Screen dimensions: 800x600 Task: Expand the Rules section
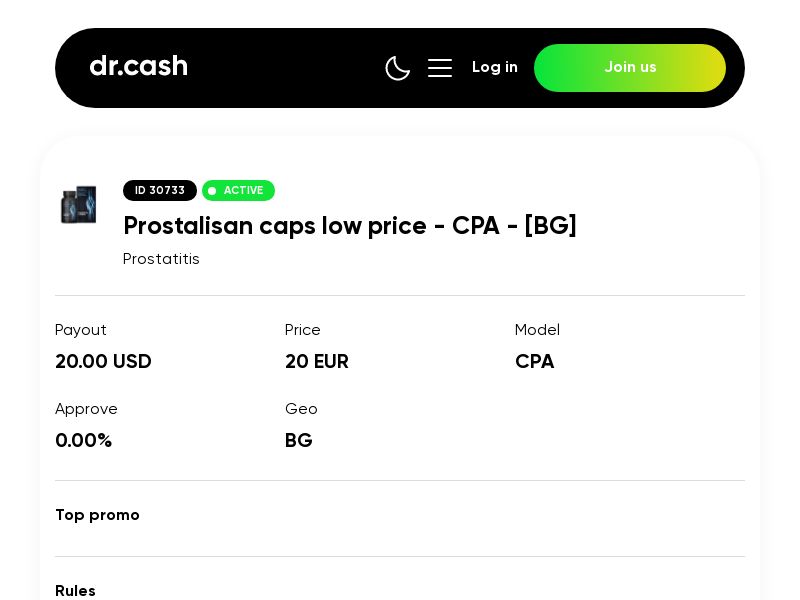(75, 591)
